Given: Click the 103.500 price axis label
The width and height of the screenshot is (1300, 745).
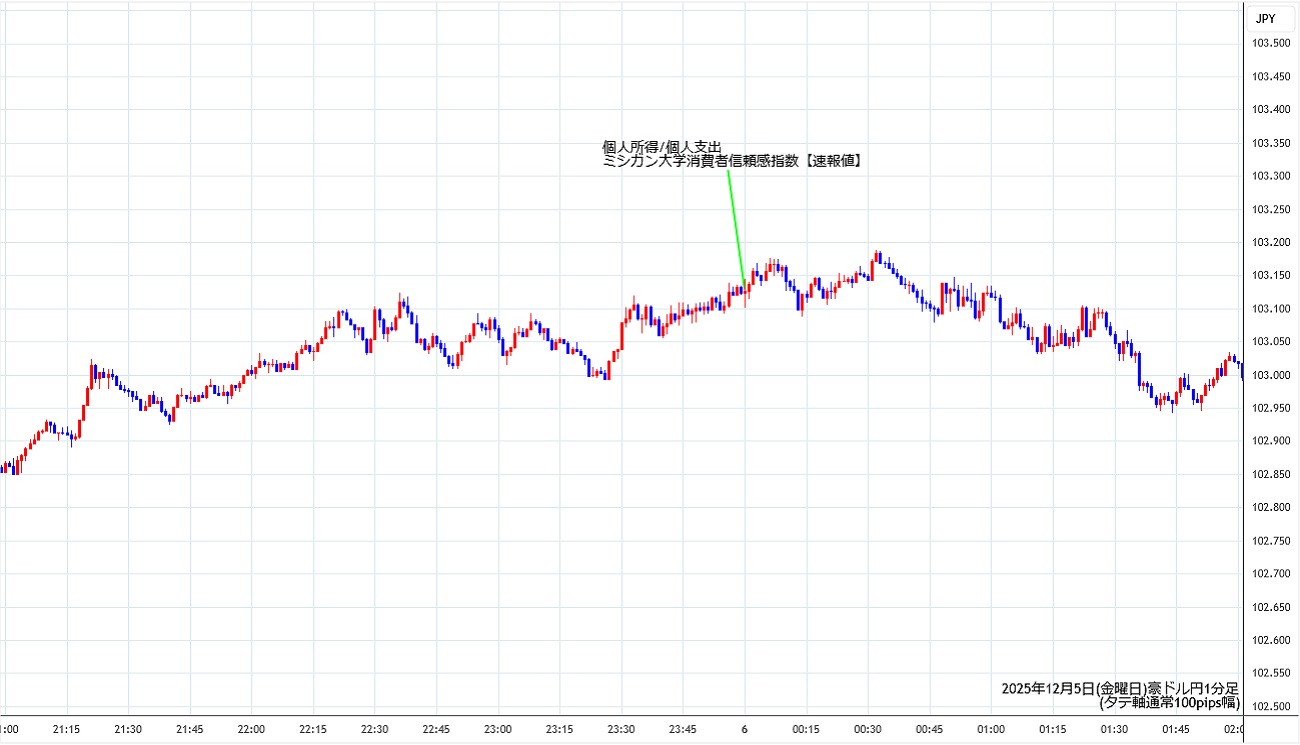Looking at the screenshot, I should click(1270, 43).
